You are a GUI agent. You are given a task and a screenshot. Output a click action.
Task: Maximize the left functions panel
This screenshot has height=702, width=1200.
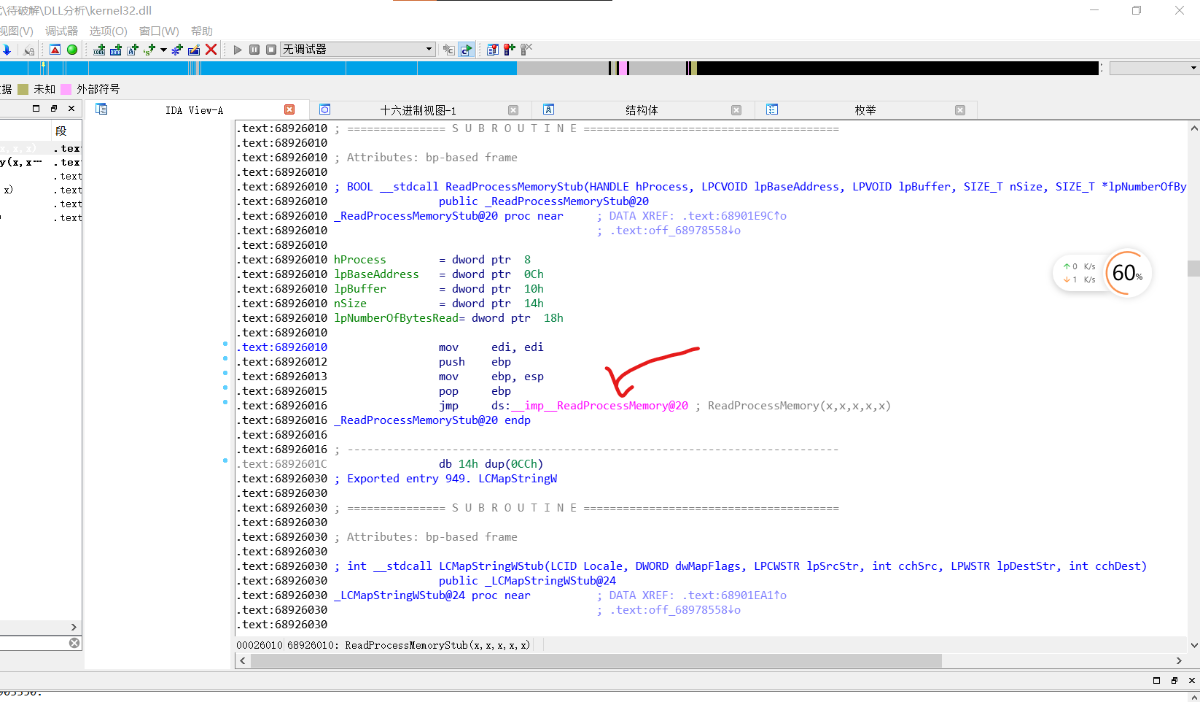pos(37,108)
